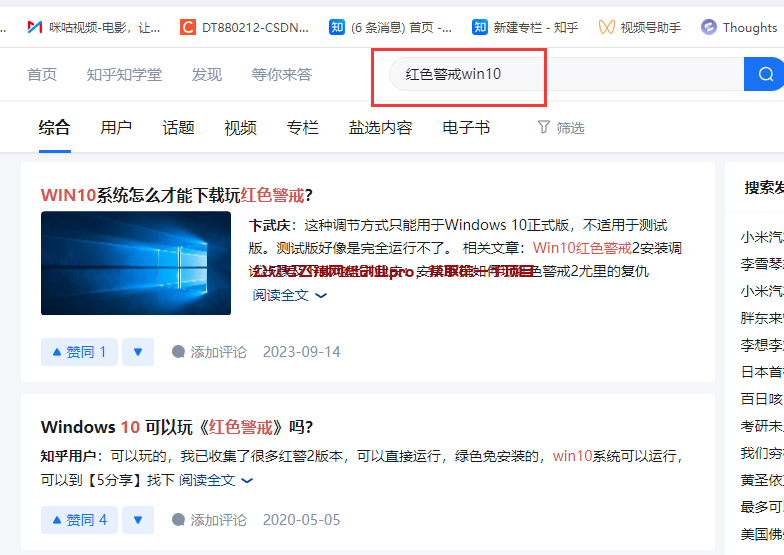This screenshot has height=555, width=784.
Task: Open the DT880212-CSDN bookmark
Action: coord(245,27)
